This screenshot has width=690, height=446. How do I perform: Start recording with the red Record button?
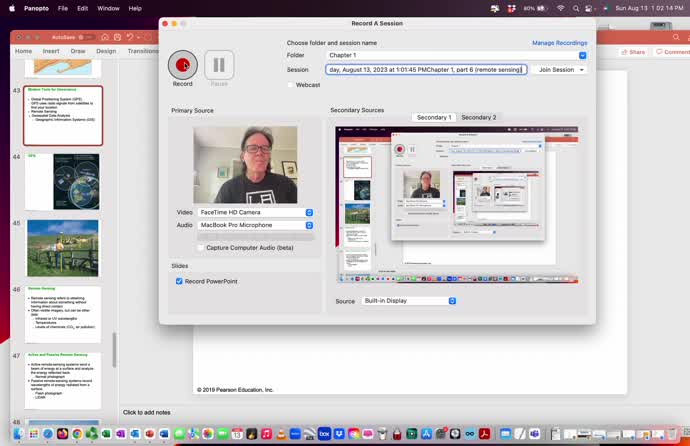pos(183,65)
